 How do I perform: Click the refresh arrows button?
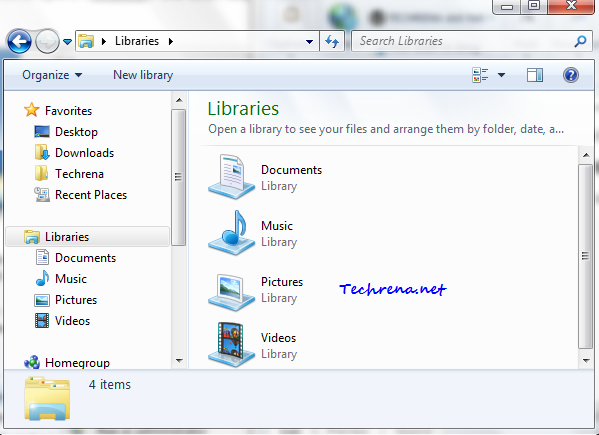click(x=332, y=41)
